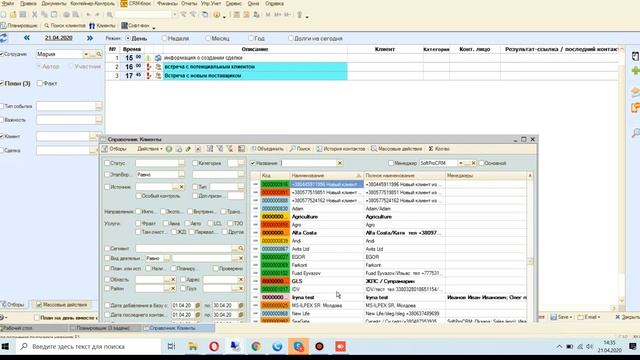This screenshot has height=360, width=640.
Task: Open the Равно dropdown for Вид деятельн.
Action: point(167,258)
